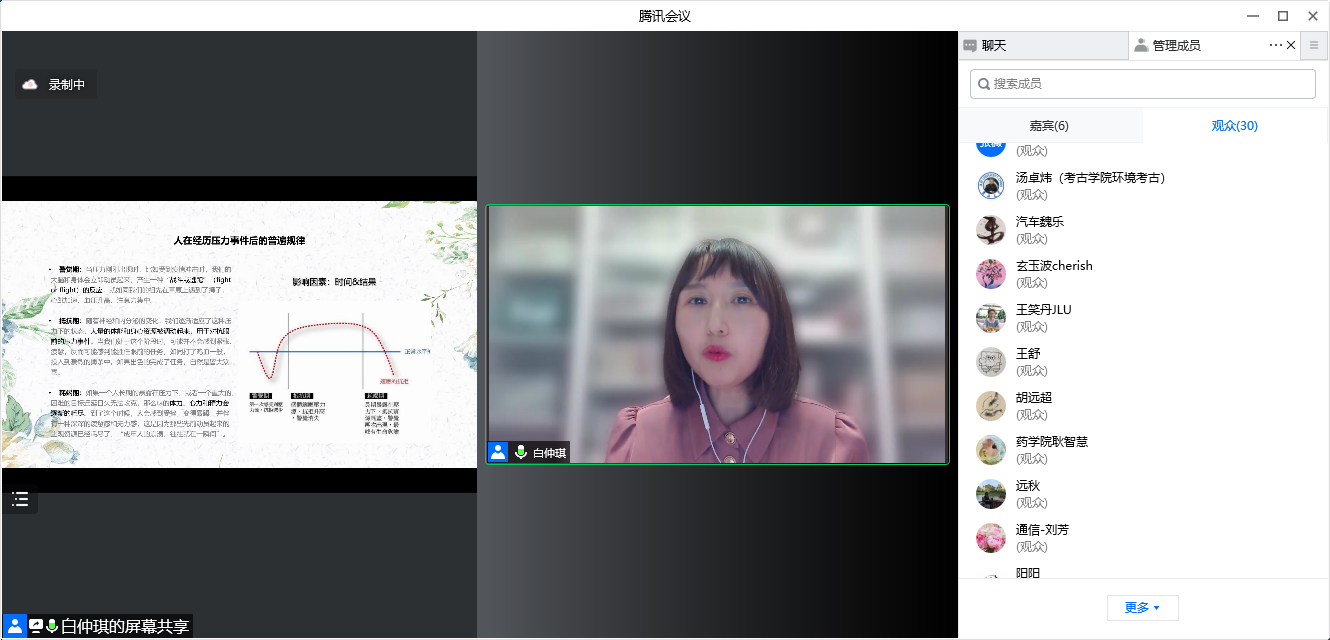Click the host icon on 白仲琪 video

tap(498, 452)
